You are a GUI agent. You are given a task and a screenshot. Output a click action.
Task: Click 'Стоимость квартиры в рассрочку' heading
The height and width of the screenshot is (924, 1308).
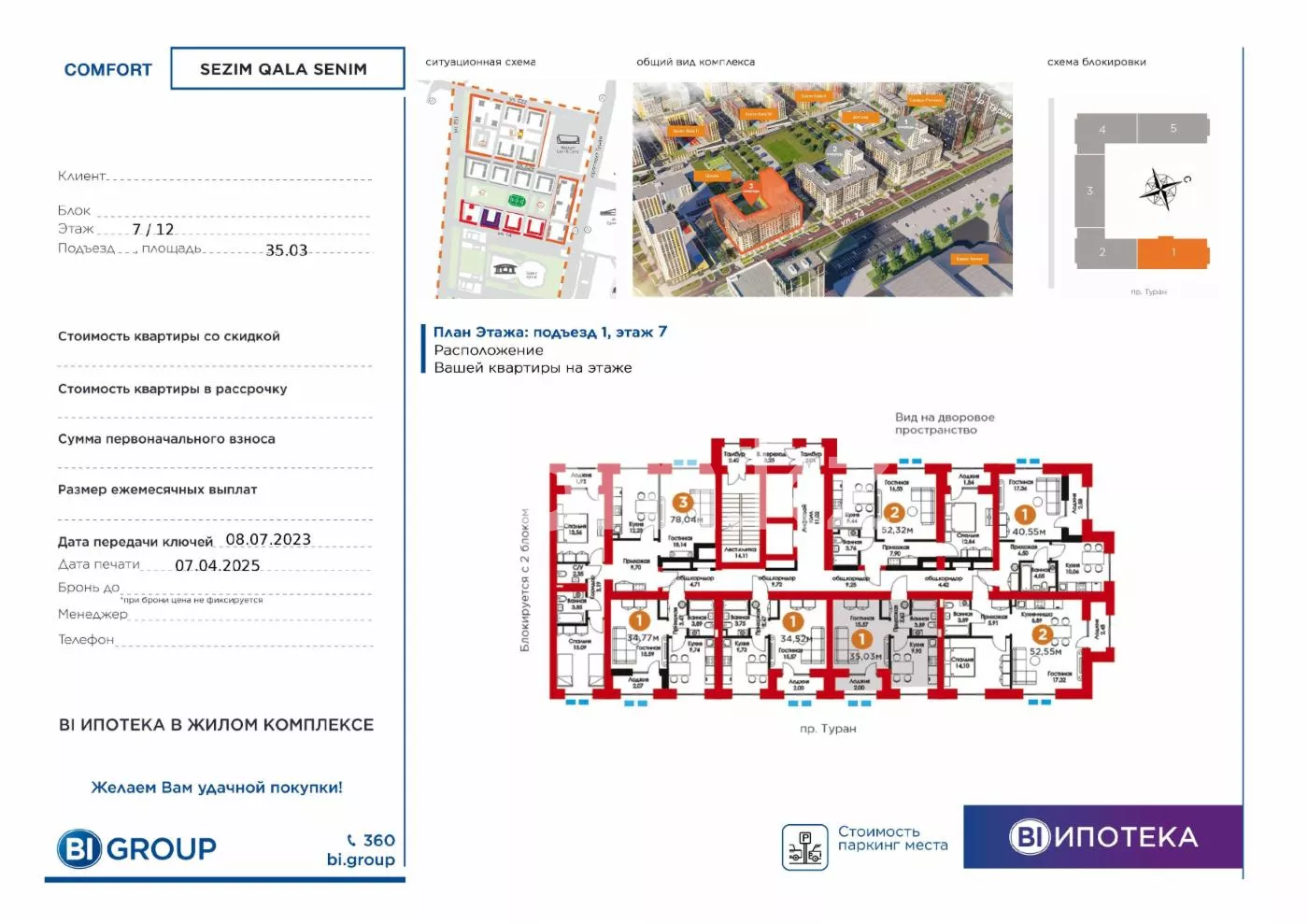(173, 389)
